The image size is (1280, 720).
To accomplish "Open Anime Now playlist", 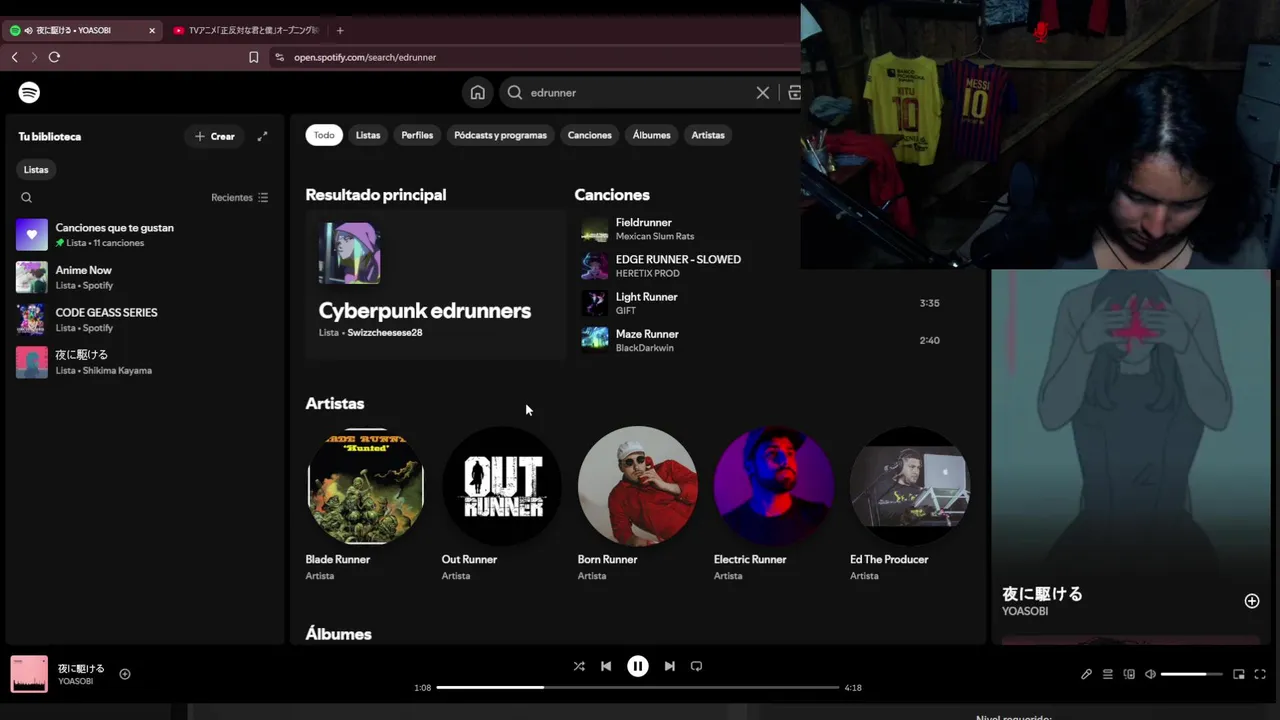I will tap(143, 277).
